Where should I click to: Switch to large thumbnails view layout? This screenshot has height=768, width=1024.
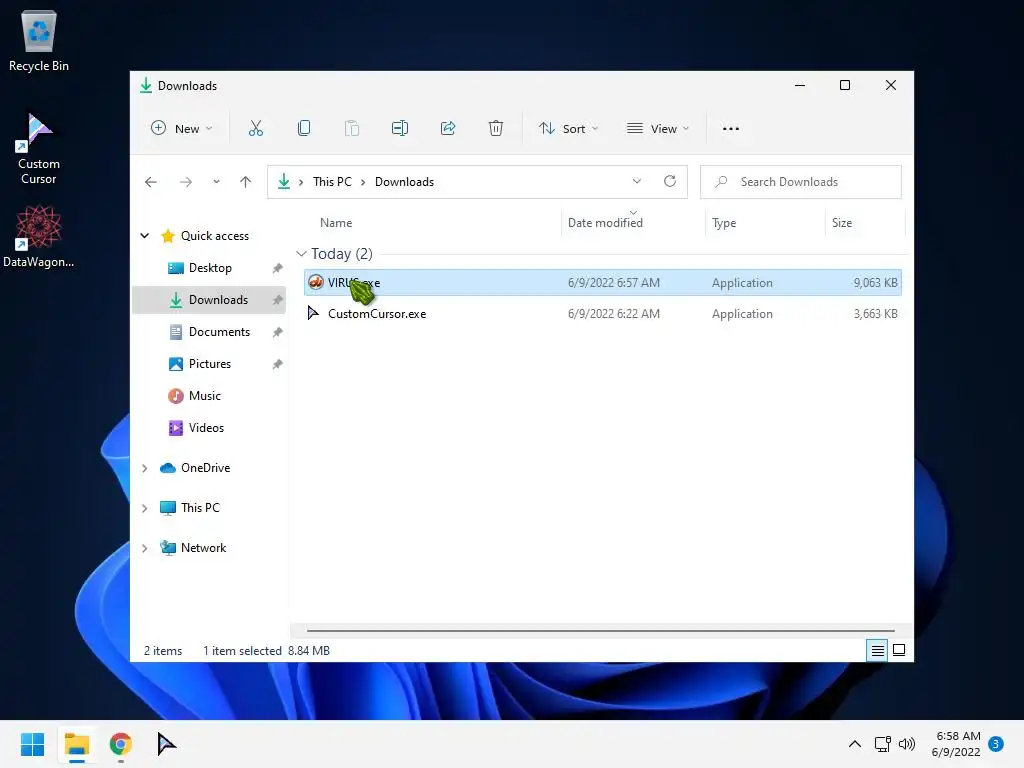(899, 650)
